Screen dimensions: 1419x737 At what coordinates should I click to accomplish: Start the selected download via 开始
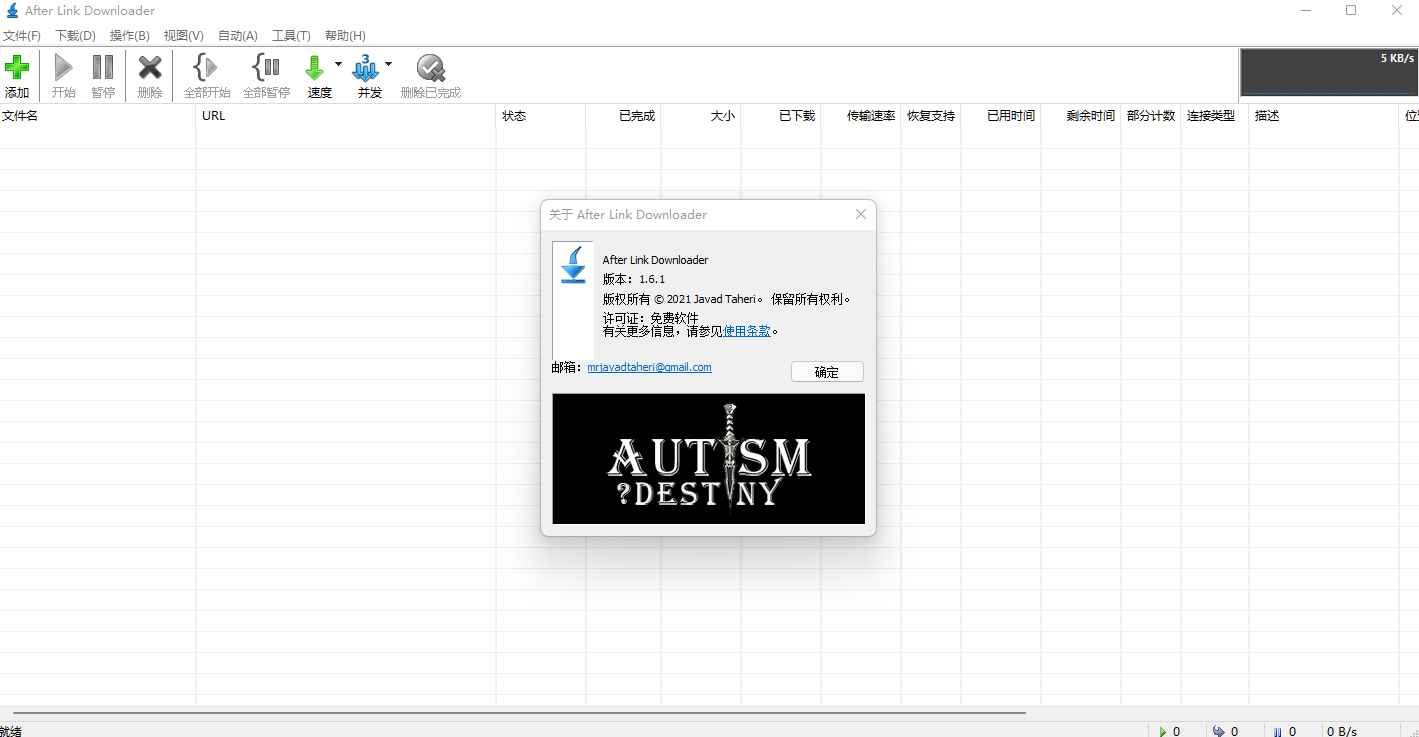click(x=62, y=74)
